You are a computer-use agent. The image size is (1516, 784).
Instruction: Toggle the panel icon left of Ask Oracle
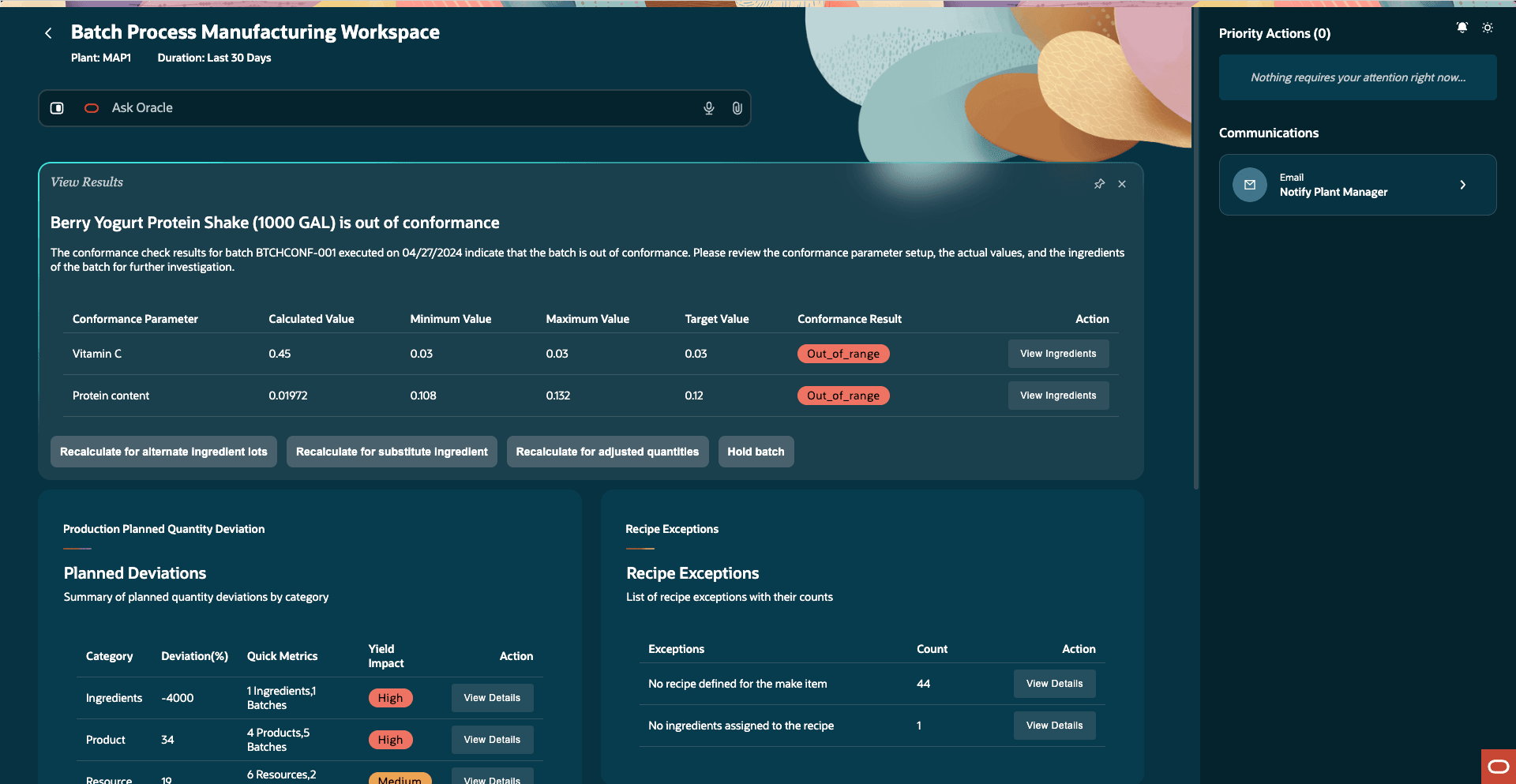point(57,108)
